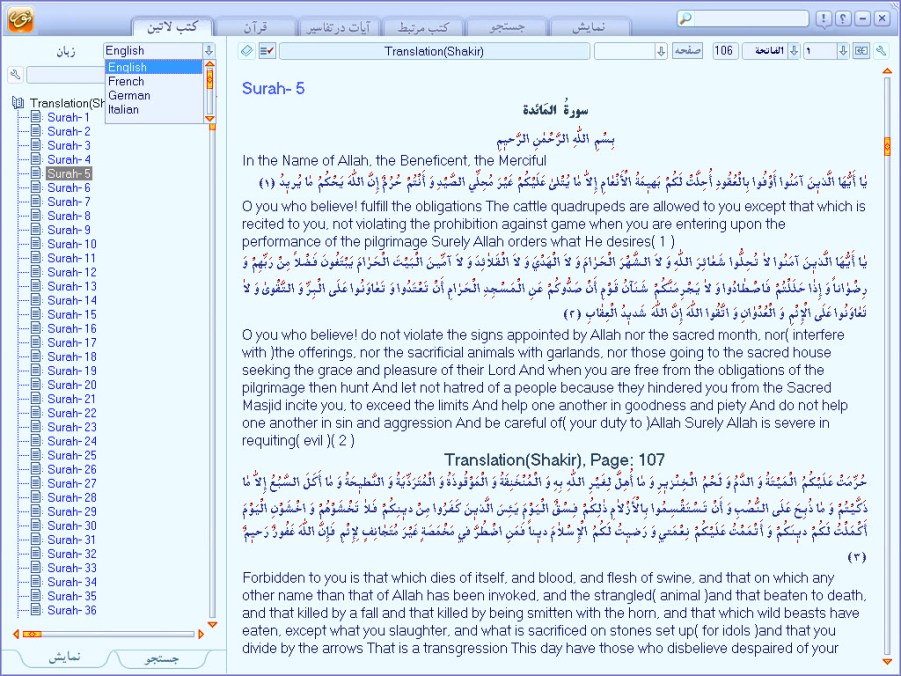901x676 pixels.
Task: Click the Translation(Shakir) title bar field
Action: (434, 51)
